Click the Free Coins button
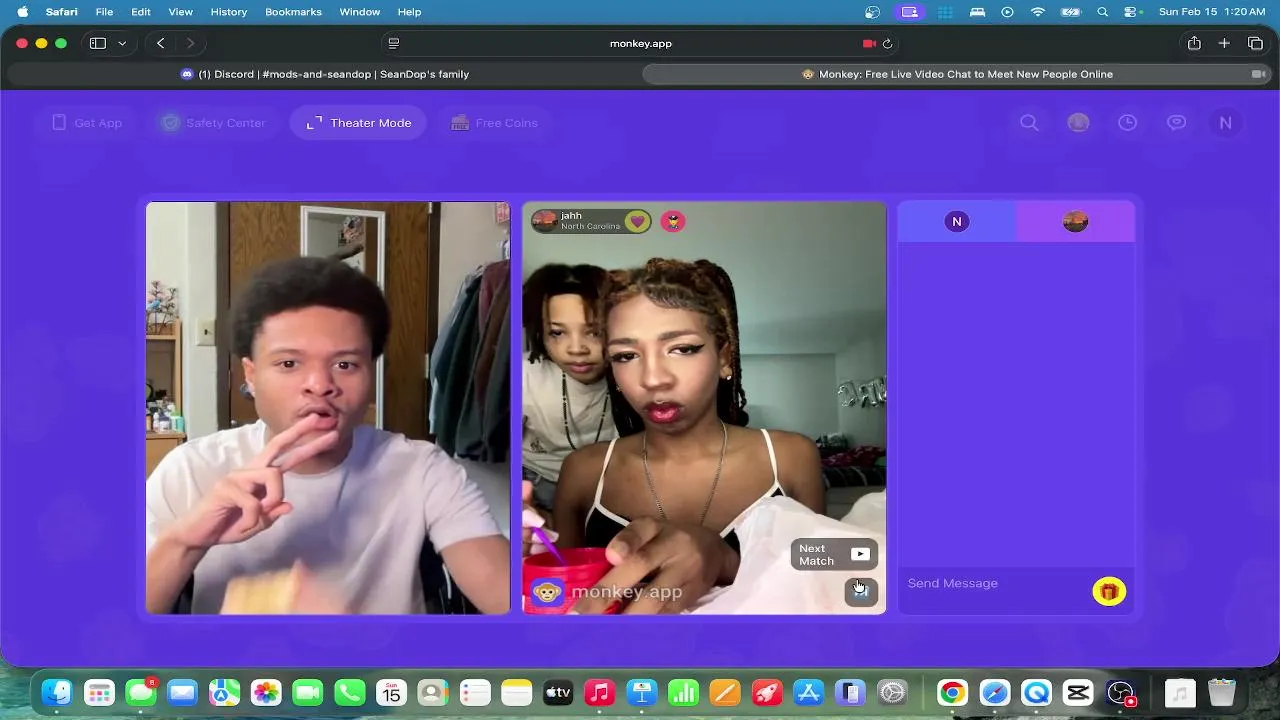The width and height of the screenshot is (1280, 720). 494,123
